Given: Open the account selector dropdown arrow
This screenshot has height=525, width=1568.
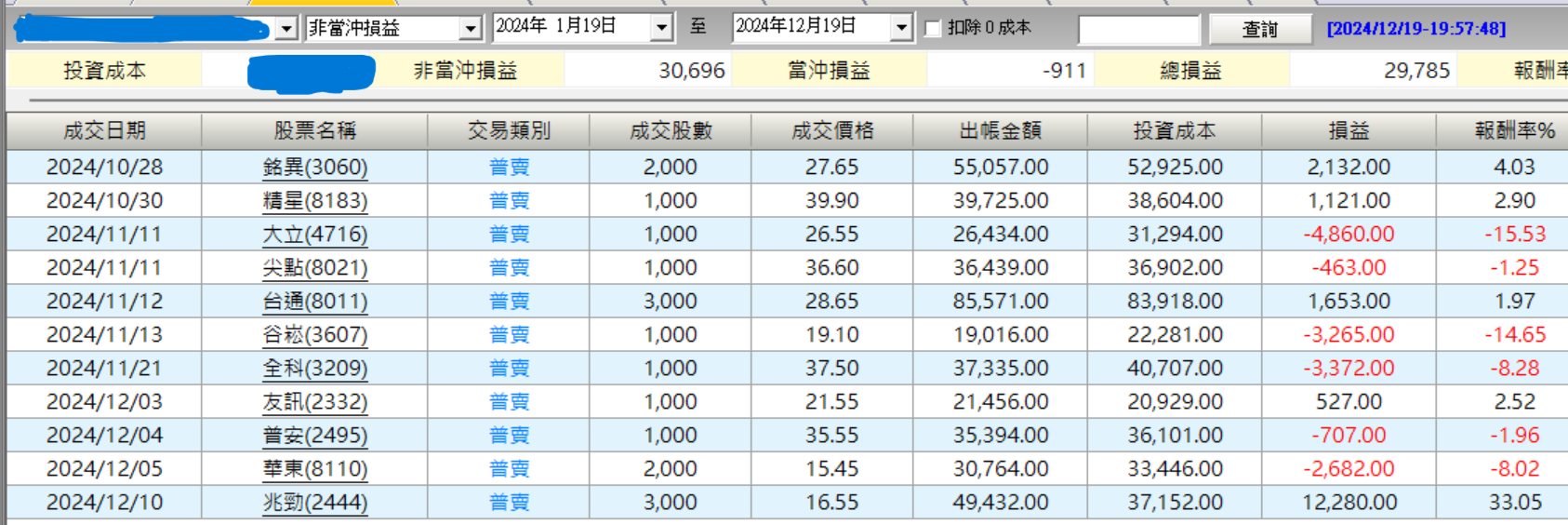Looking at the screenshot, I should 286,29.
